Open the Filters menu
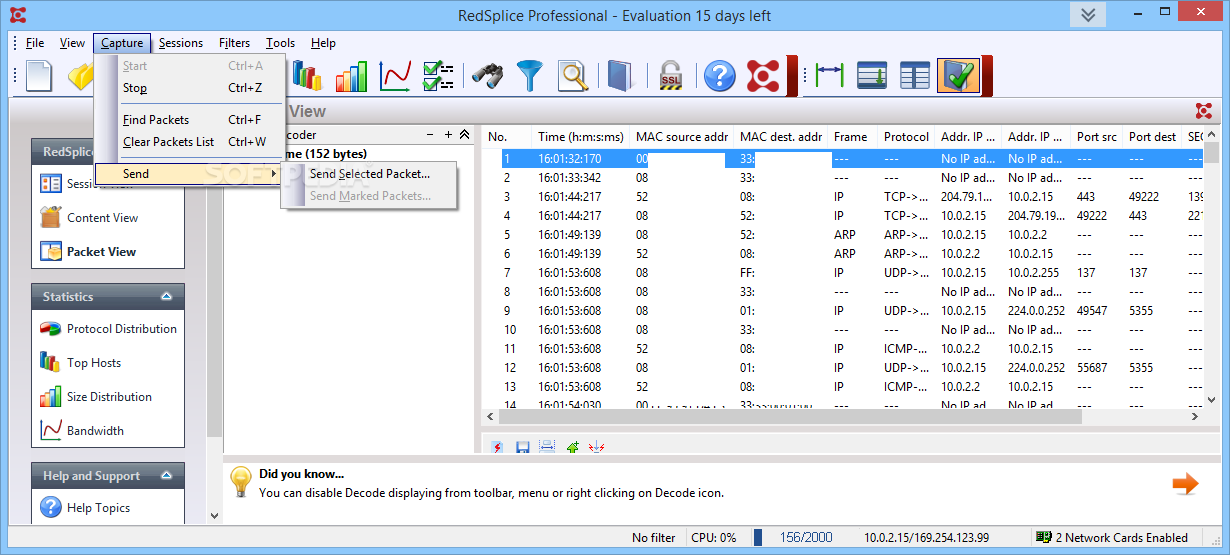The height and width of the screenshot is (555, 1230). click(235, 43)
